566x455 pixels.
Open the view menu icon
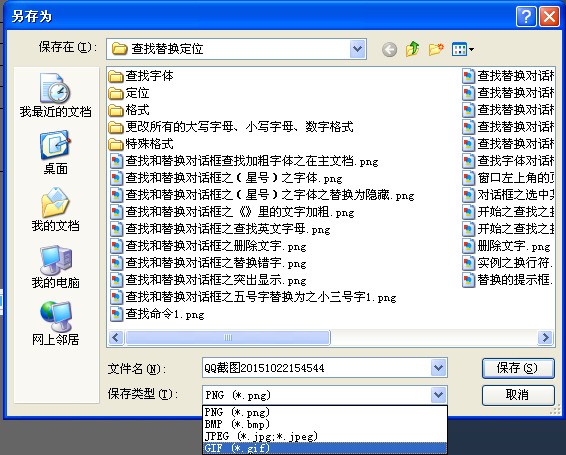tap(462, 49)
